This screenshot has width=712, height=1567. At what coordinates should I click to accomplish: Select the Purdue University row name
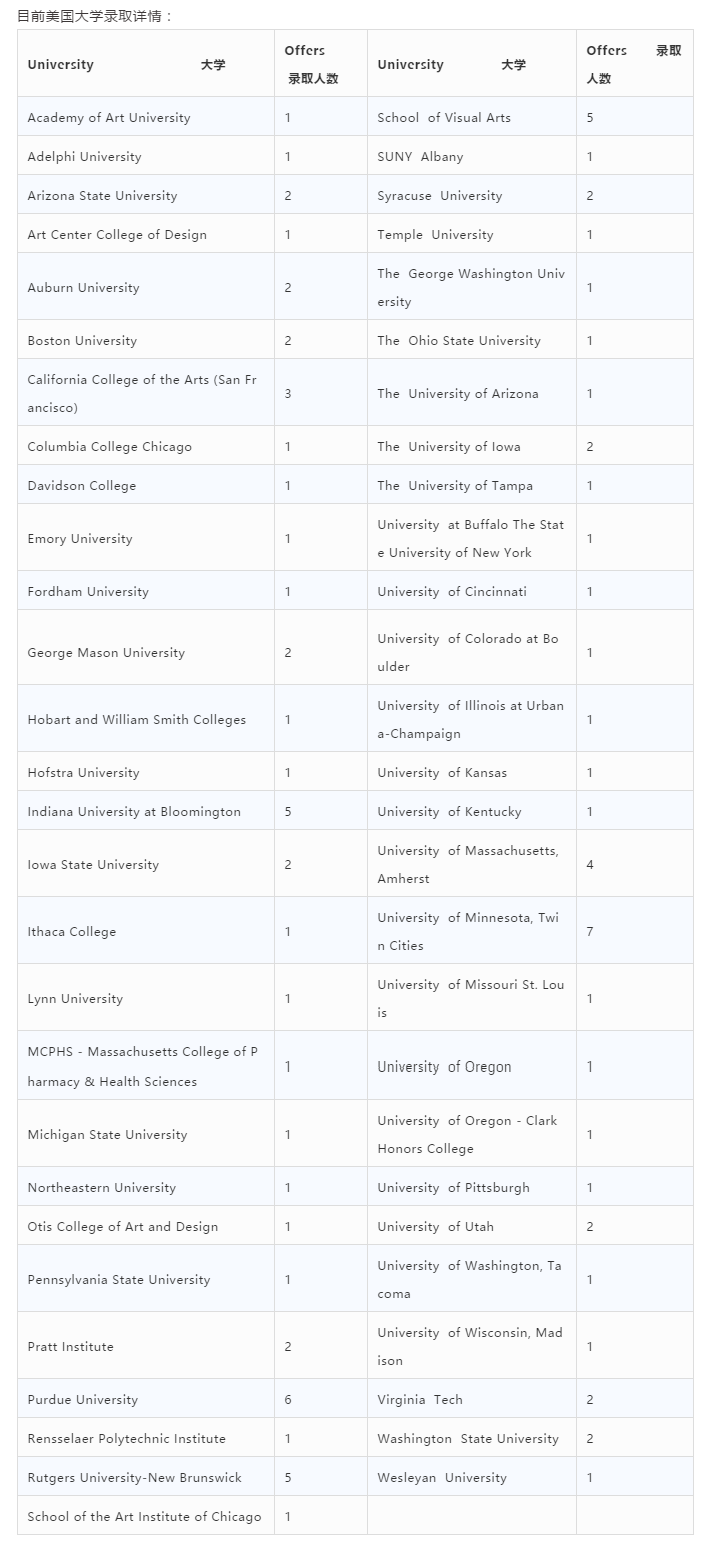pyautogui.click(x=146, y=1399)
